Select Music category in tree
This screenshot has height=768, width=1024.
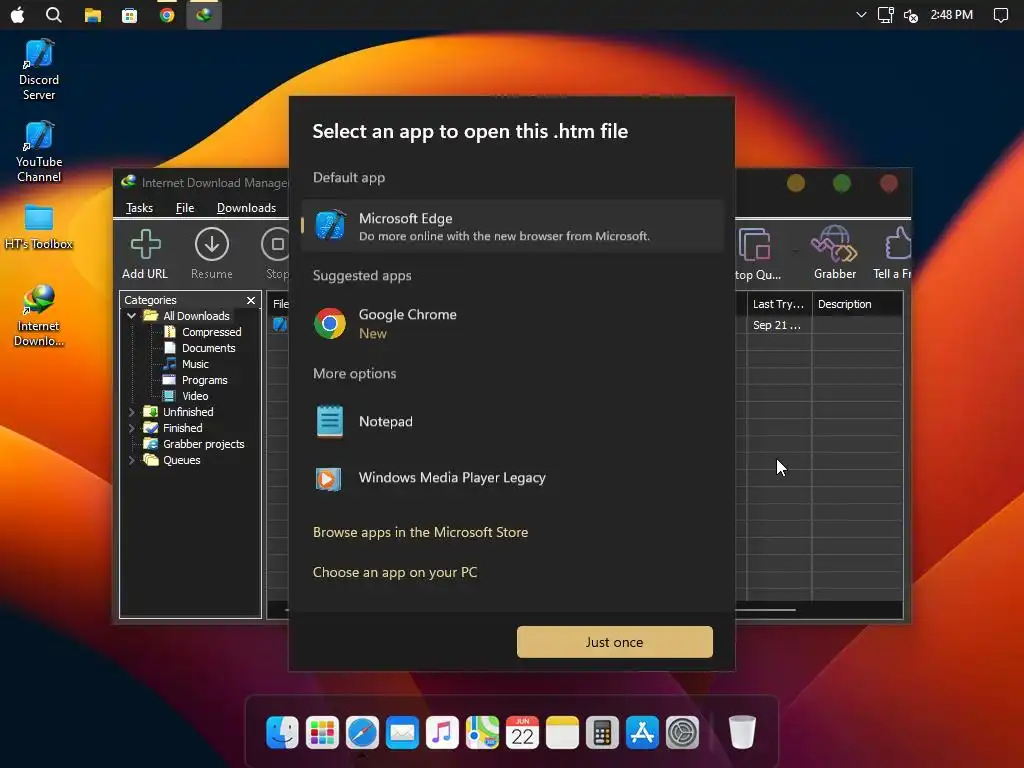[x=195, y=364]
